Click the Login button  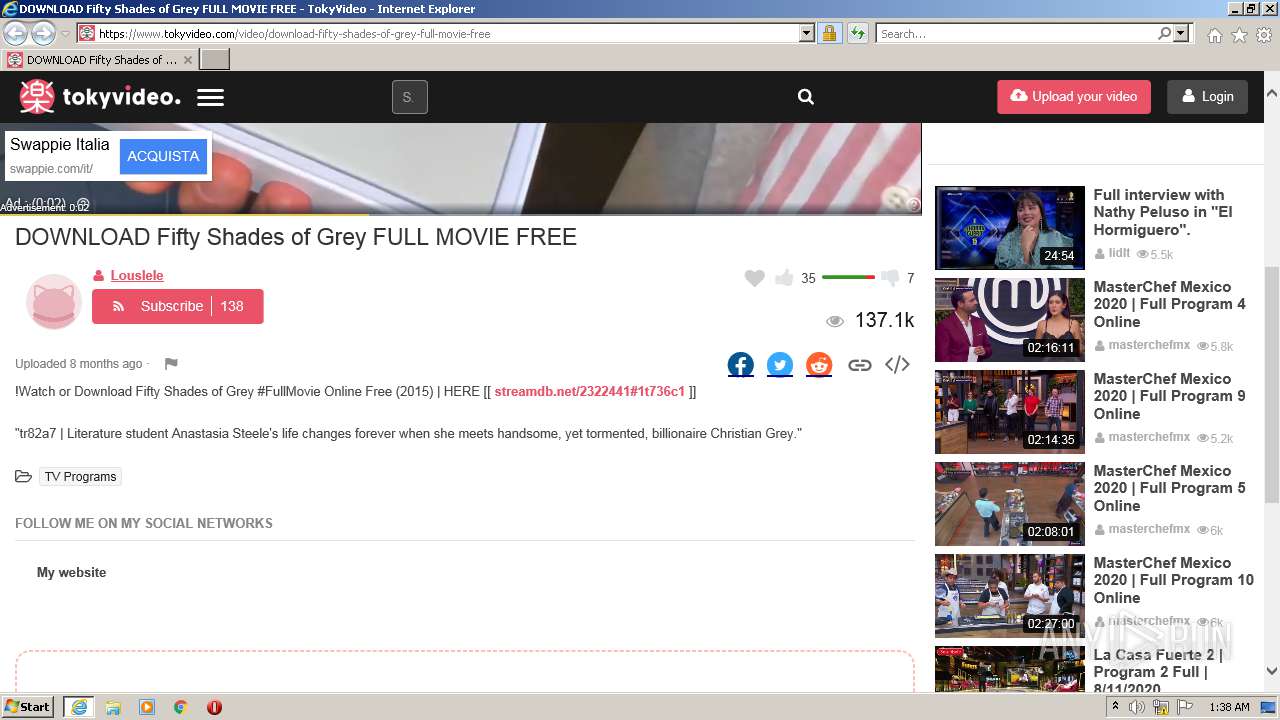(1207, 97)
